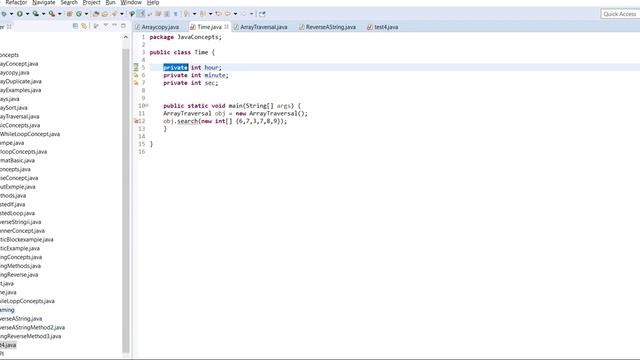
Task: Click the Debug bug icon in toolbar
Action: point(4,14)
